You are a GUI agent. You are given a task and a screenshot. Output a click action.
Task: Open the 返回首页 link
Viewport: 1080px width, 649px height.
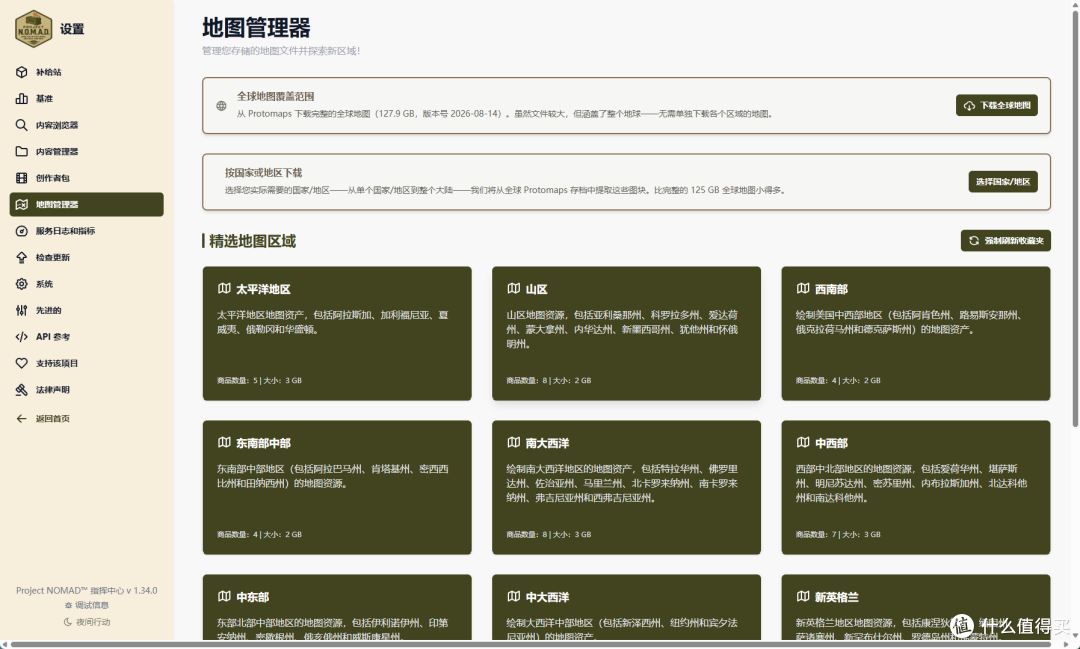pos(87,418)
